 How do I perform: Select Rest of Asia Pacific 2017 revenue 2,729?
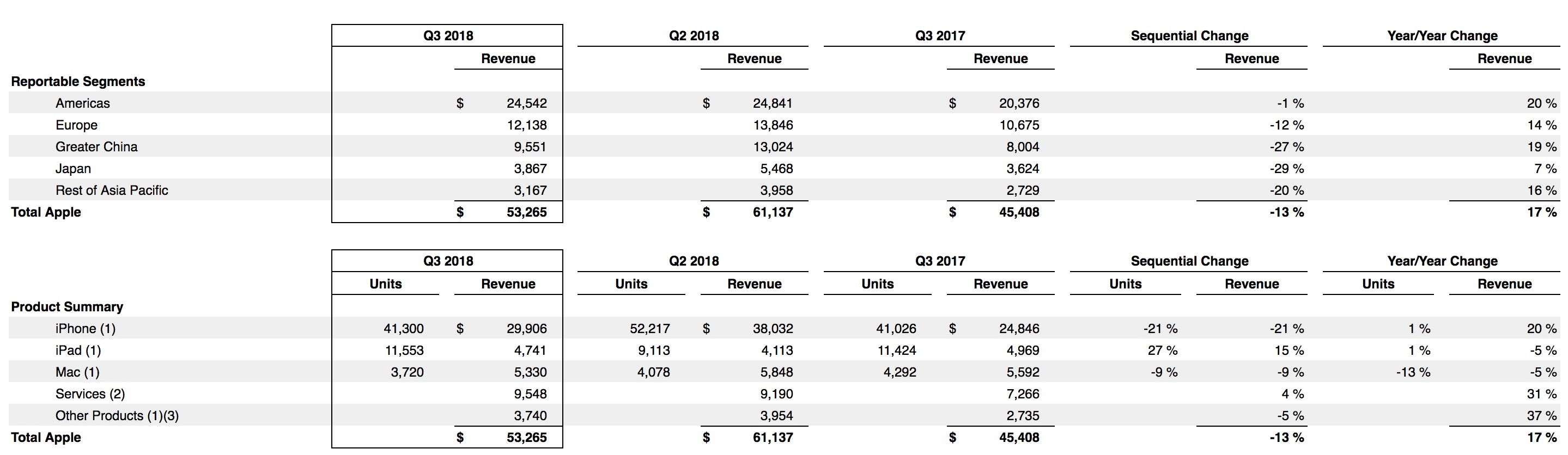pyautogui.click(x=1023, y=190)
